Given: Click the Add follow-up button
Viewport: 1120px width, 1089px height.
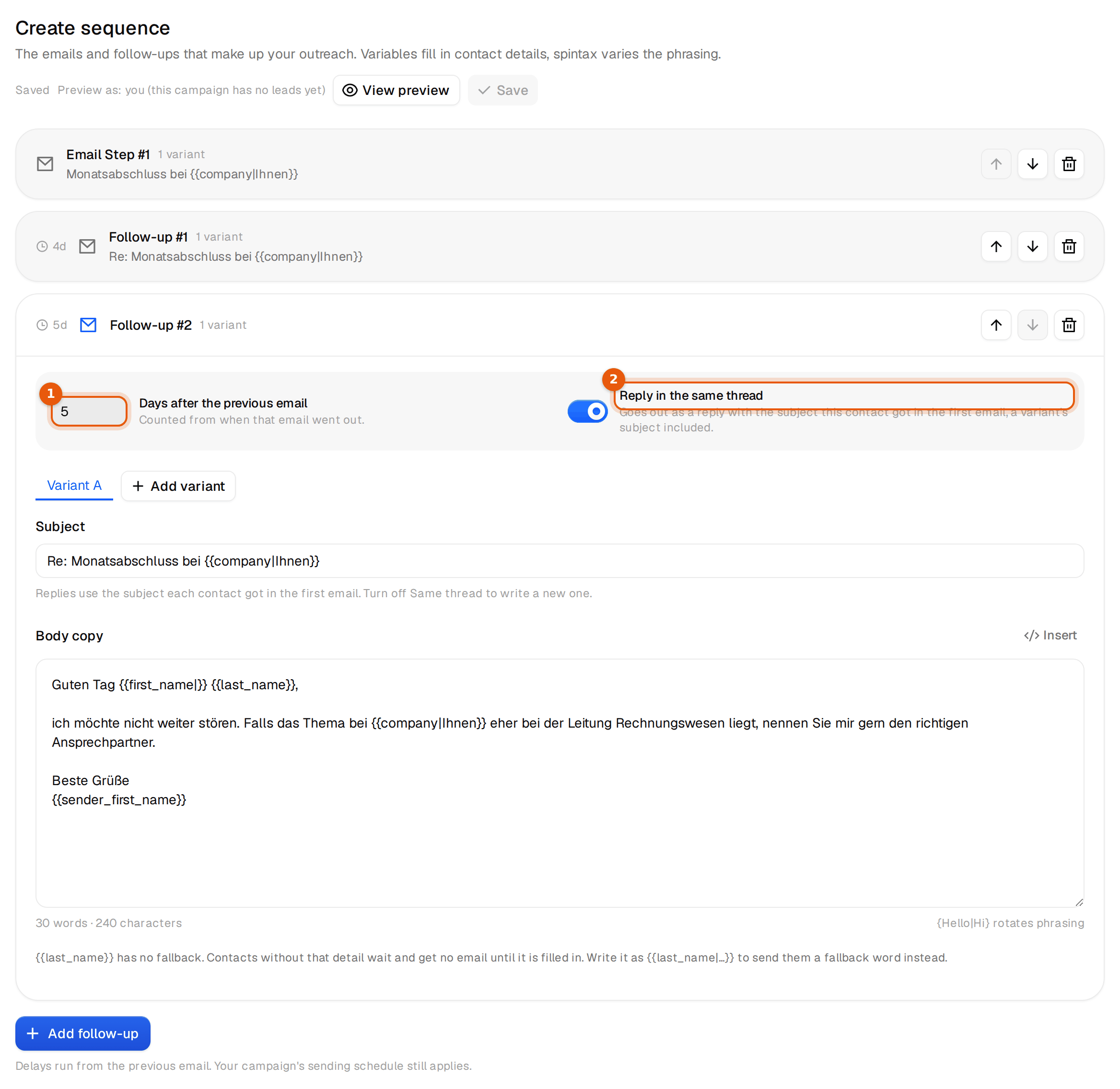Looking at the screenshot, I should point(83,1033).
